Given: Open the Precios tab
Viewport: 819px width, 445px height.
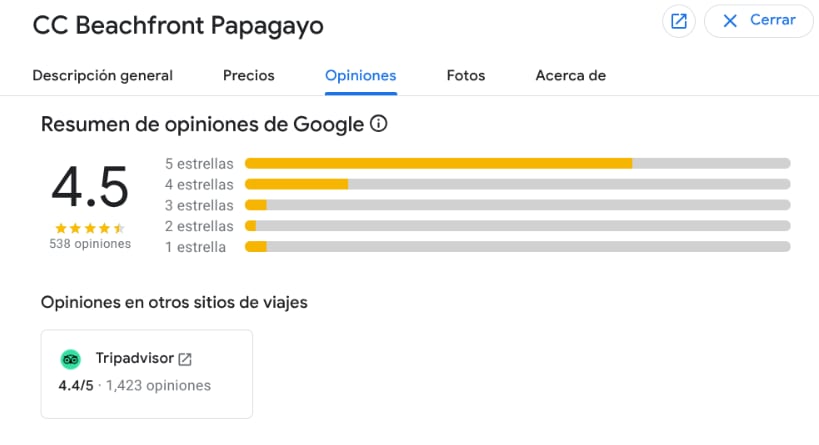Looking at the screenshot, I should pyautogui.click(x=248, y=75).
